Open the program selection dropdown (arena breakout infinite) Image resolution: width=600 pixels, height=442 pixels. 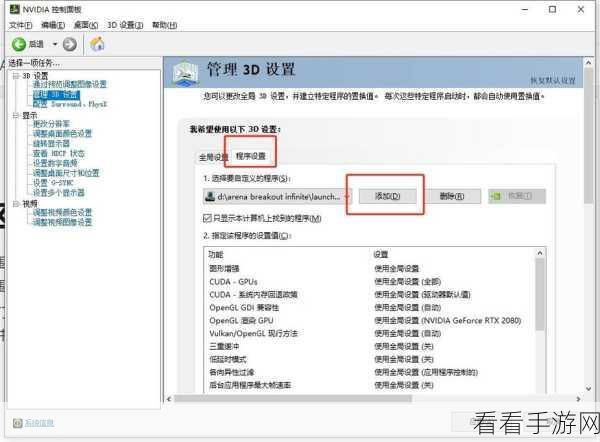[x=277, y=197]
